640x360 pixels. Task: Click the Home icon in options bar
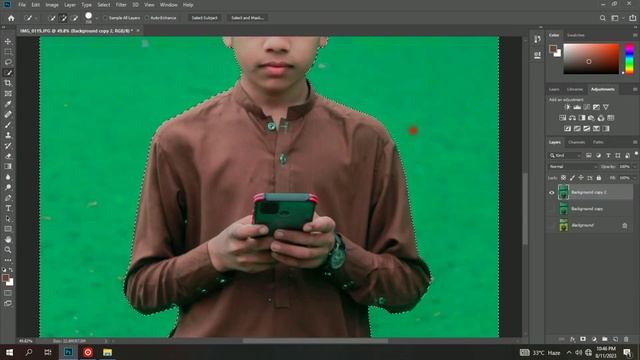click(11, 18)
